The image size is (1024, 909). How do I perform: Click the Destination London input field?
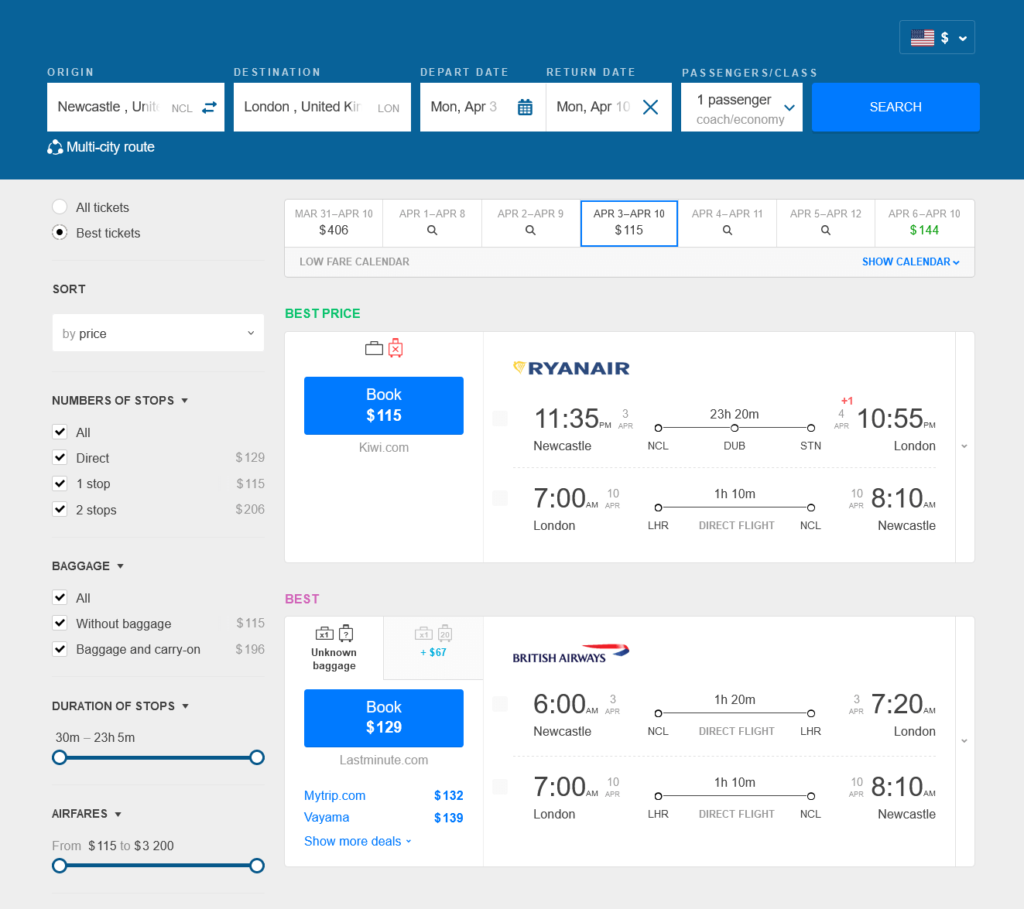322,107
